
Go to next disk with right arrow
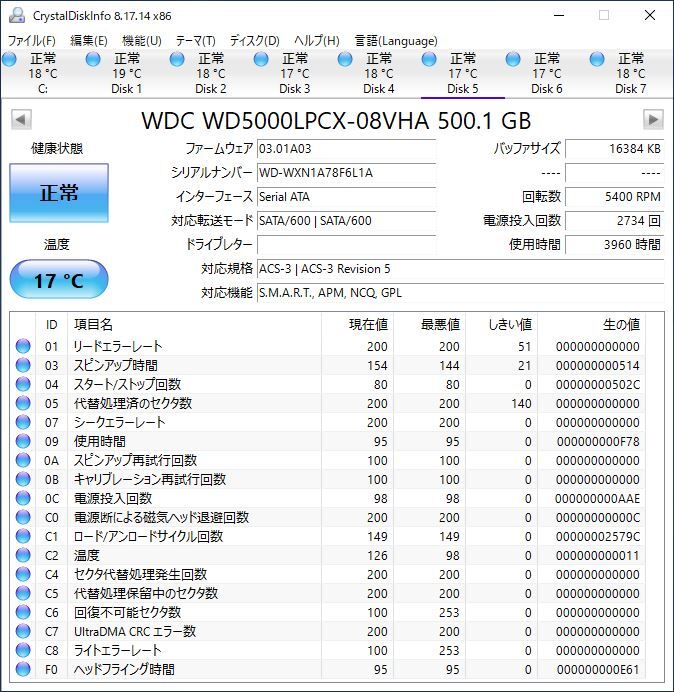[653, 120]
